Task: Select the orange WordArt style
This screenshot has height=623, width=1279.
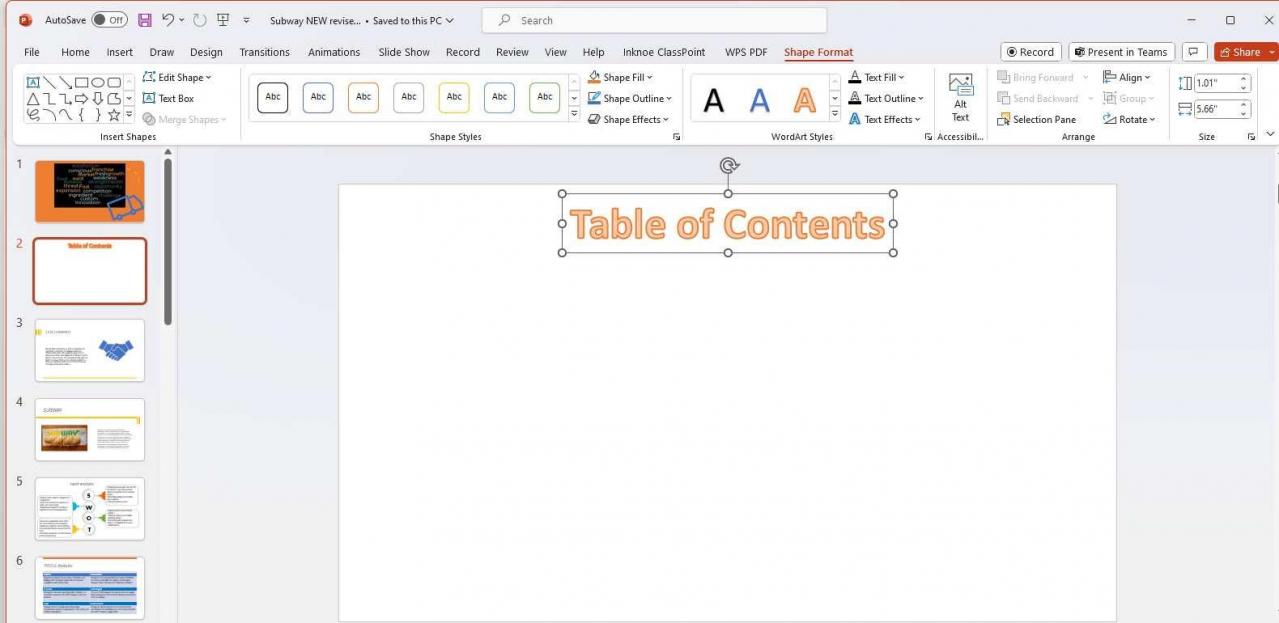Action: click(804, 97)
